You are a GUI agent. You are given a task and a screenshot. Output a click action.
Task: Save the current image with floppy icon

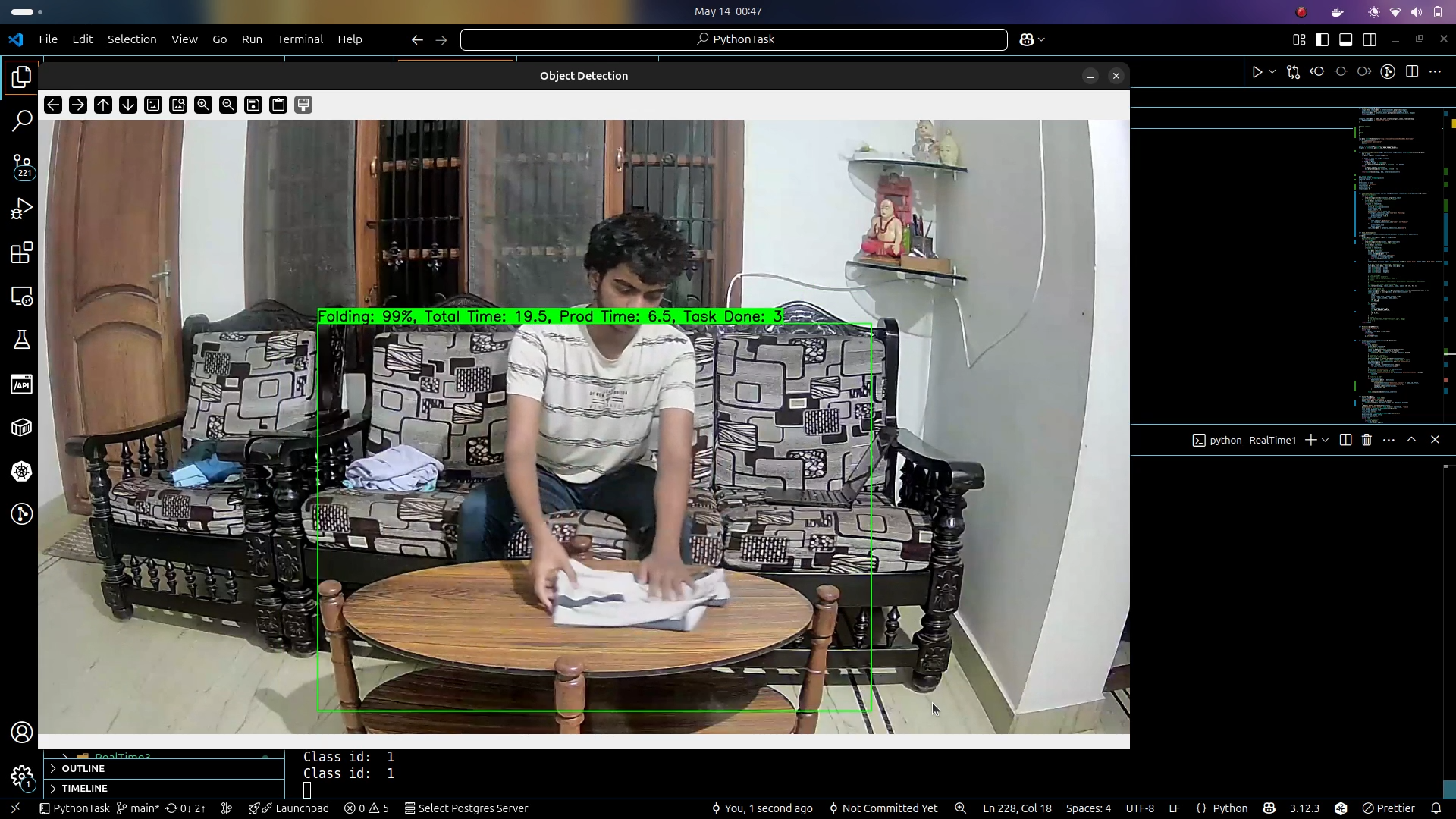pos(253,105)
